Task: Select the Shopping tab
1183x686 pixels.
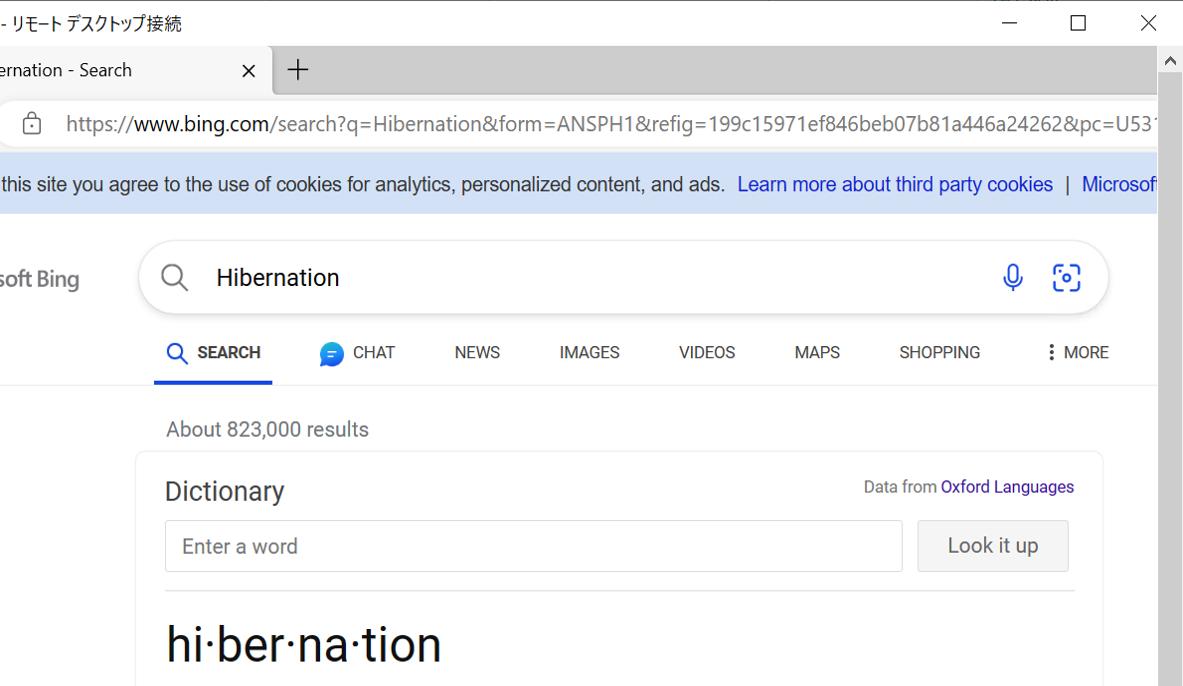Action: [939, 352]
